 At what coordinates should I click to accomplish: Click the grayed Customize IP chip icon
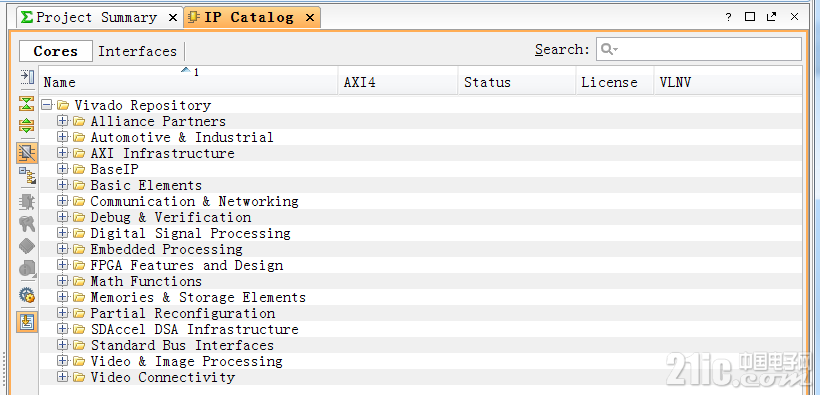coord(27,201)
